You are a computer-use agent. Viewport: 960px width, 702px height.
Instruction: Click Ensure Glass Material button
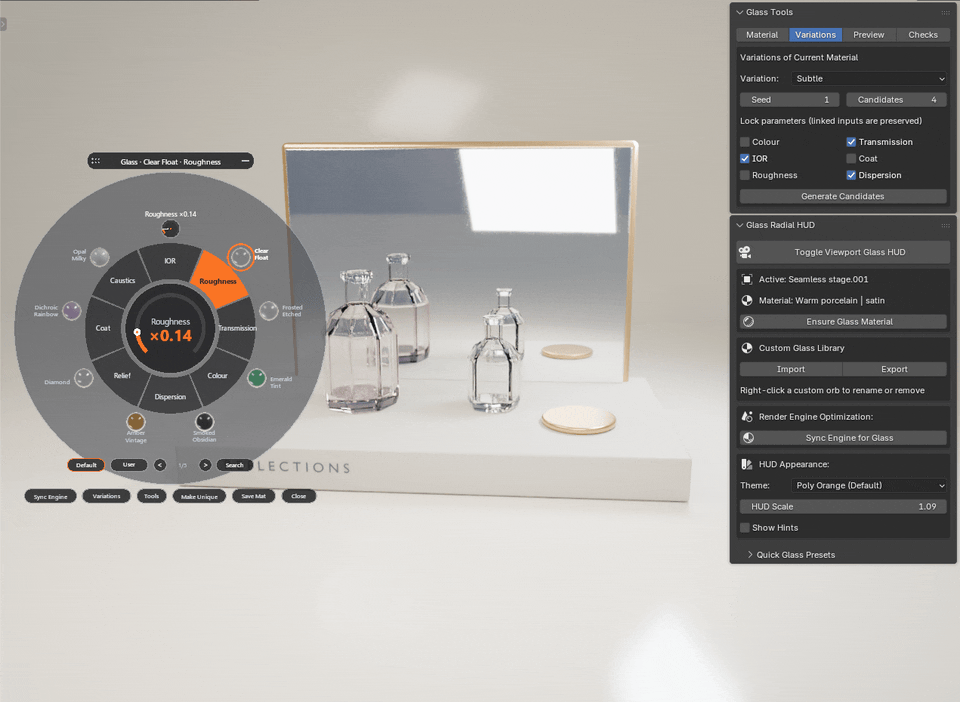tap(842, 321)
